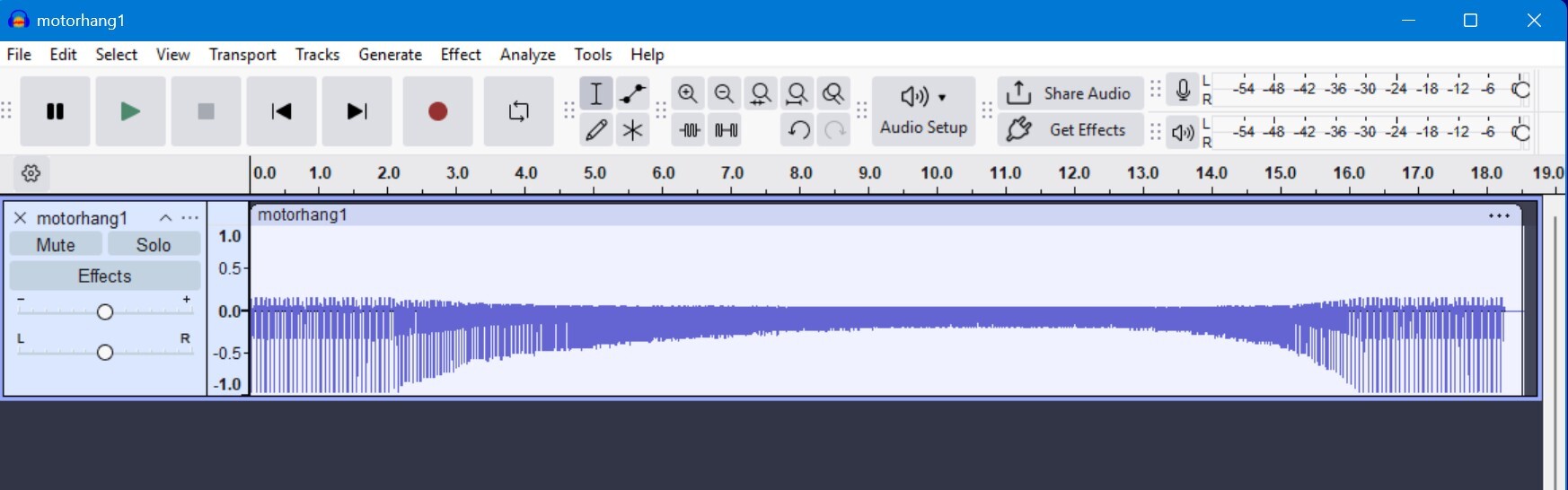Image resolution: width=1568 pixels, height=490 pixels.
Task: Open the Select menu
Action: click(117, 55)
